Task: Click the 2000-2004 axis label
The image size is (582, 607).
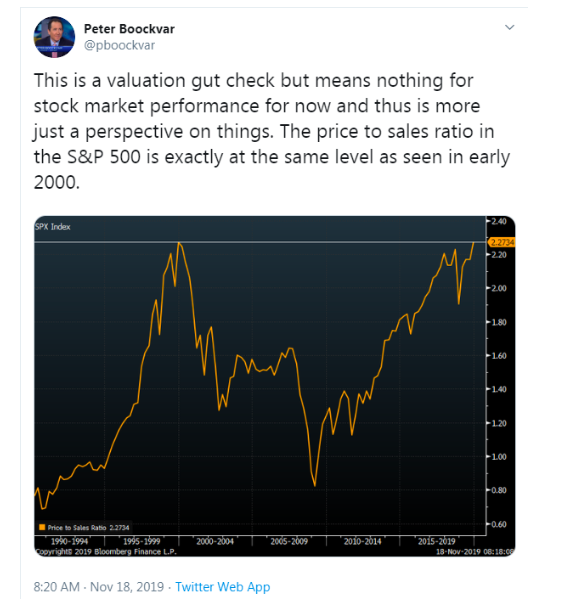Action: click(x=215, y=541)
